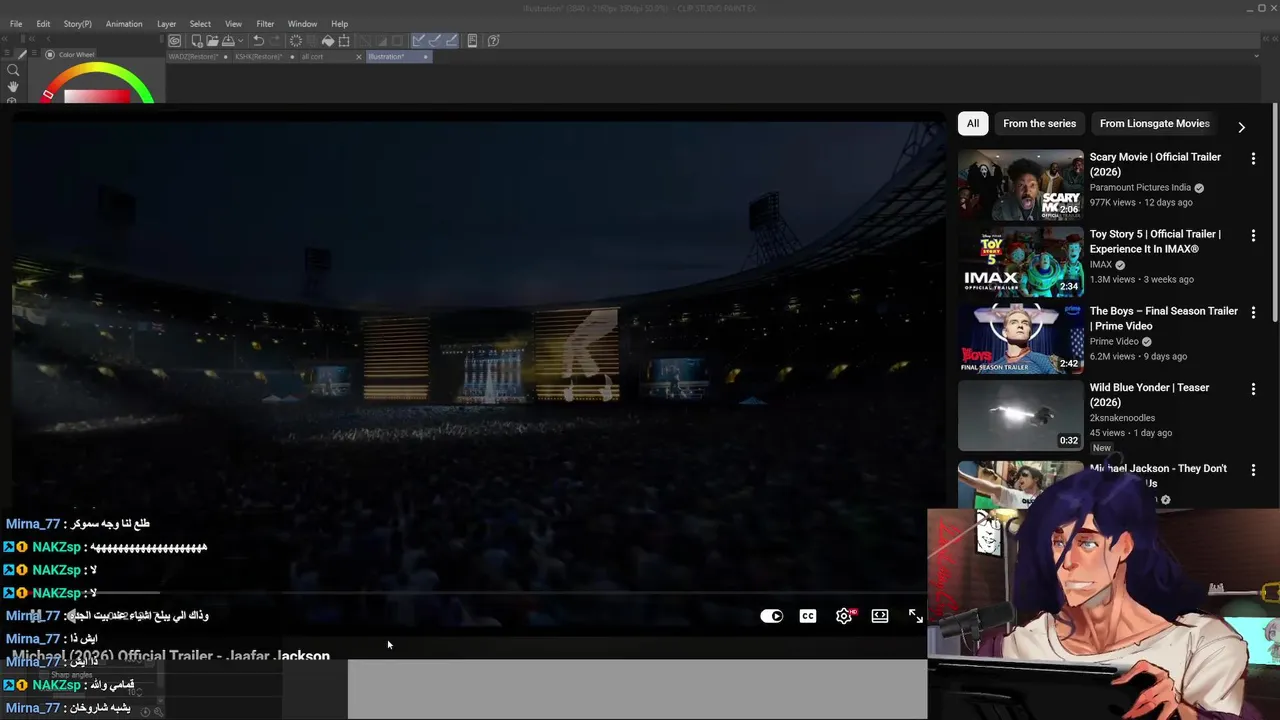Open the Edit menu
The height and width of the screenshot is (720, 1280).
[x=43, y=24]
